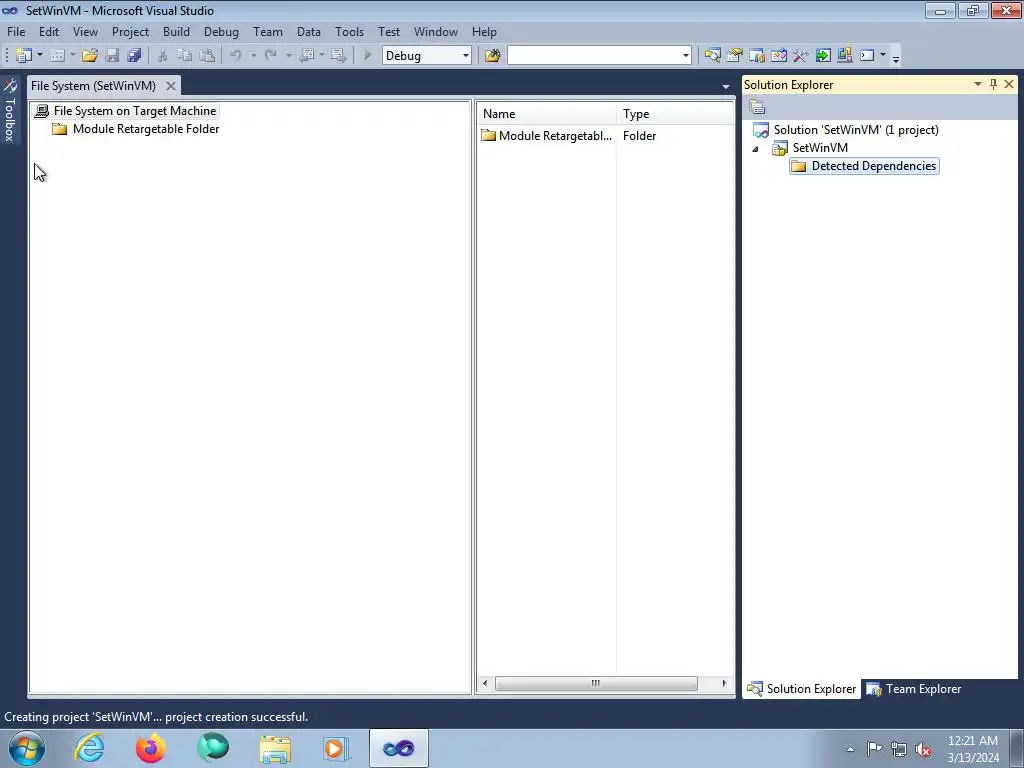Click the Add New Item toolbar icon
The width and height of the screenshot is (1024, 768).
click(57, 56)
